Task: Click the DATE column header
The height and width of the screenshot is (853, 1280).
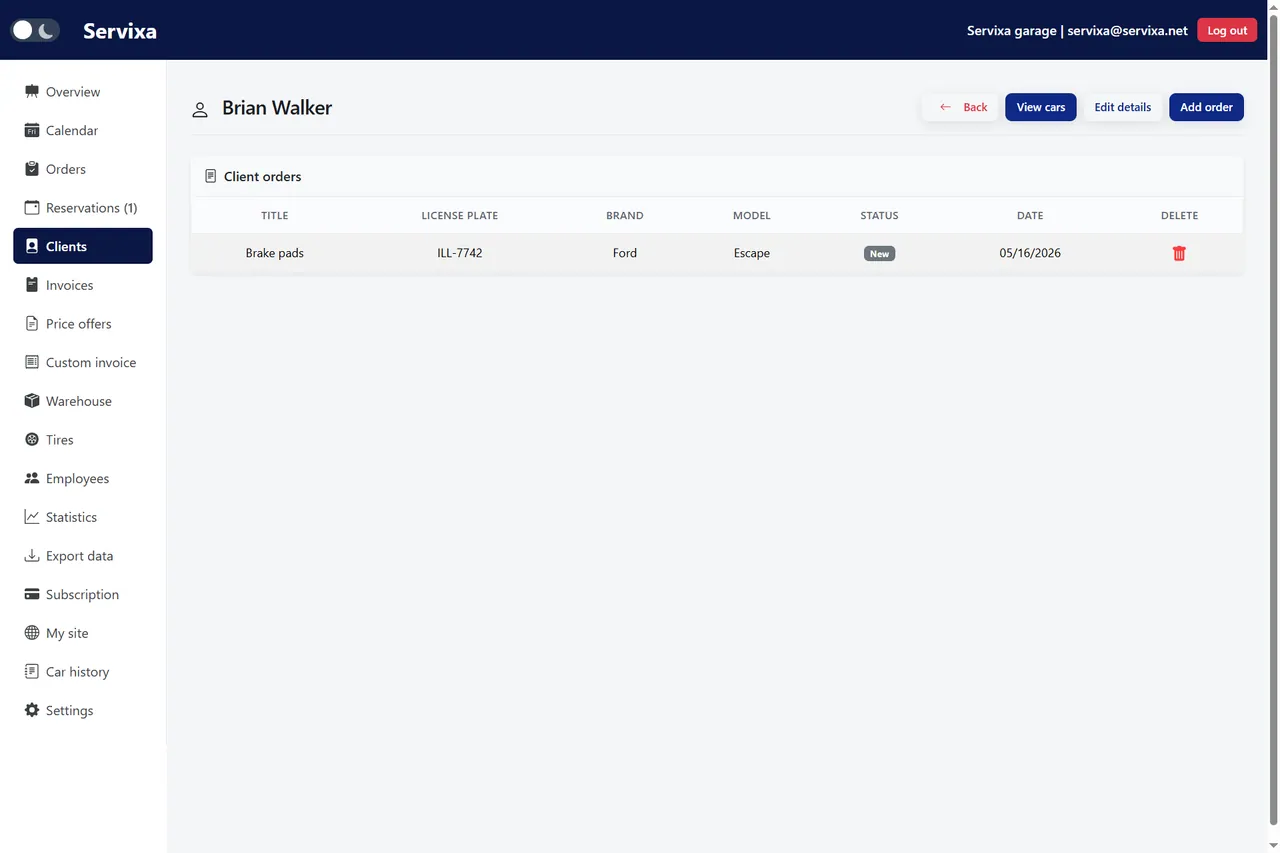Action: click(1030, 215)
